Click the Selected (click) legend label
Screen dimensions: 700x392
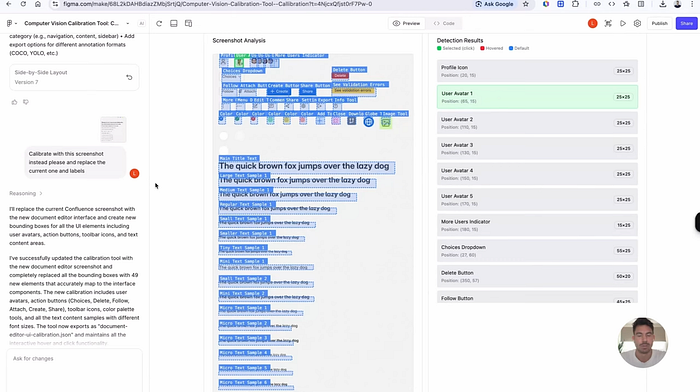click(x=458, y=48)
